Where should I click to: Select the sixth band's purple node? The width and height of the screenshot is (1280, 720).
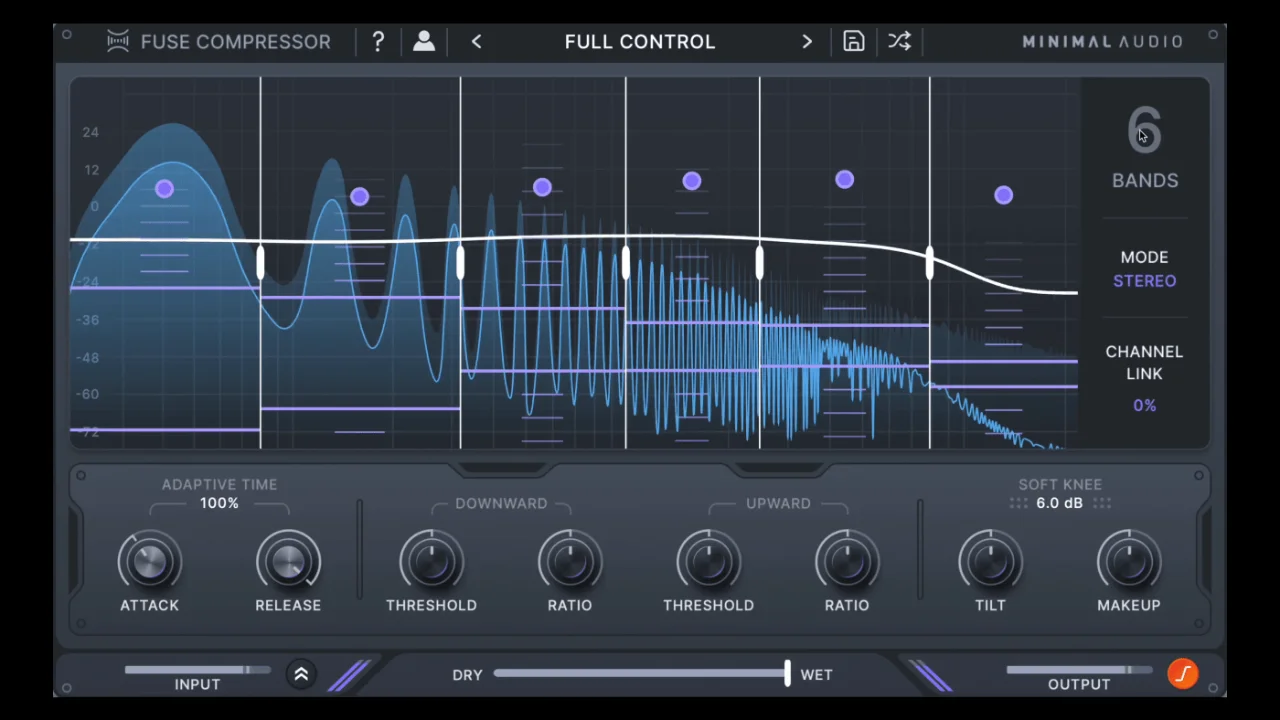[1004, 196]
